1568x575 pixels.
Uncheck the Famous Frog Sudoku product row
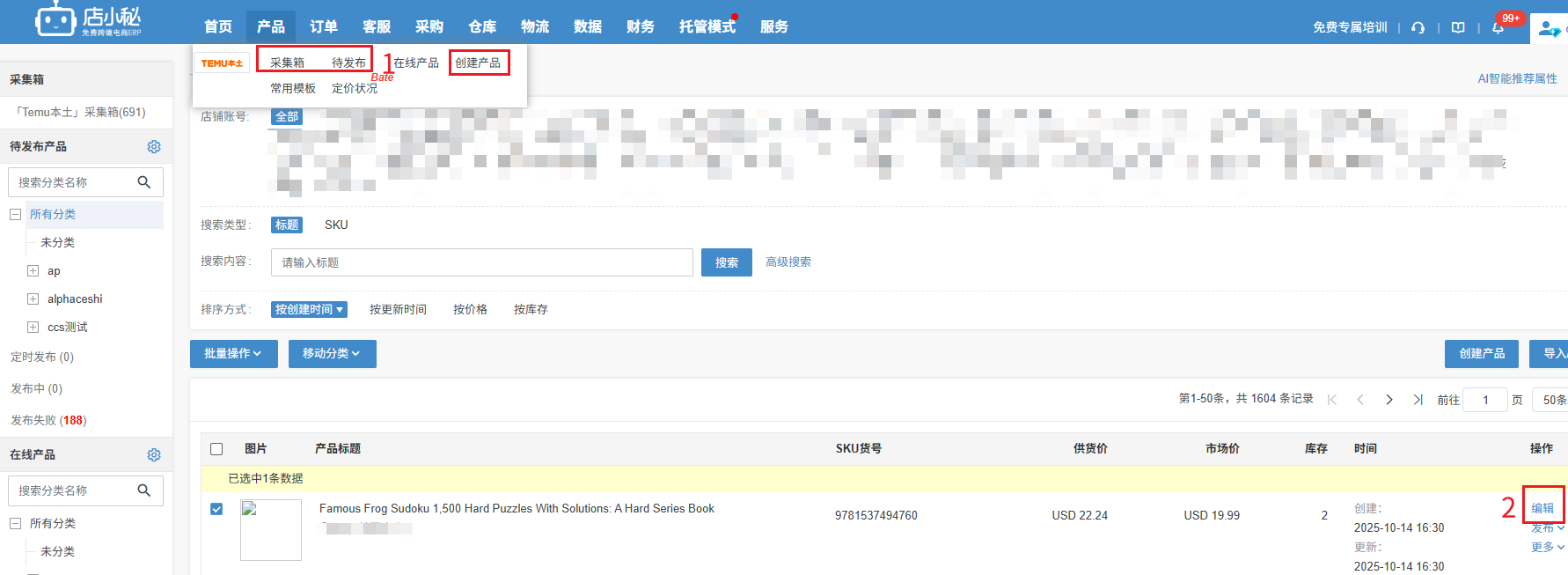(216, 509)
